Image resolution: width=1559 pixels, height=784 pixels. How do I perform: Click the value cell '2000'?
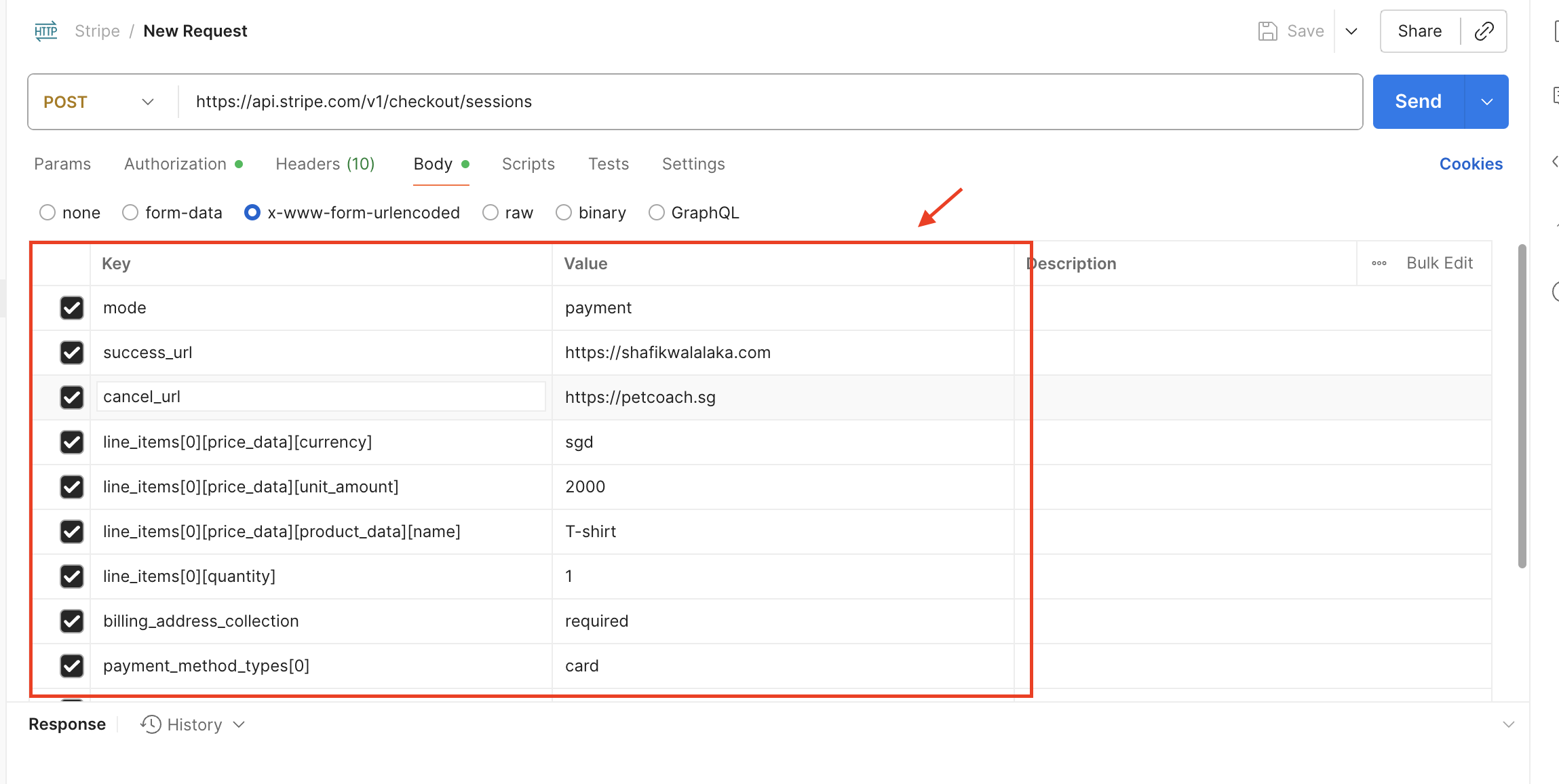783,487
